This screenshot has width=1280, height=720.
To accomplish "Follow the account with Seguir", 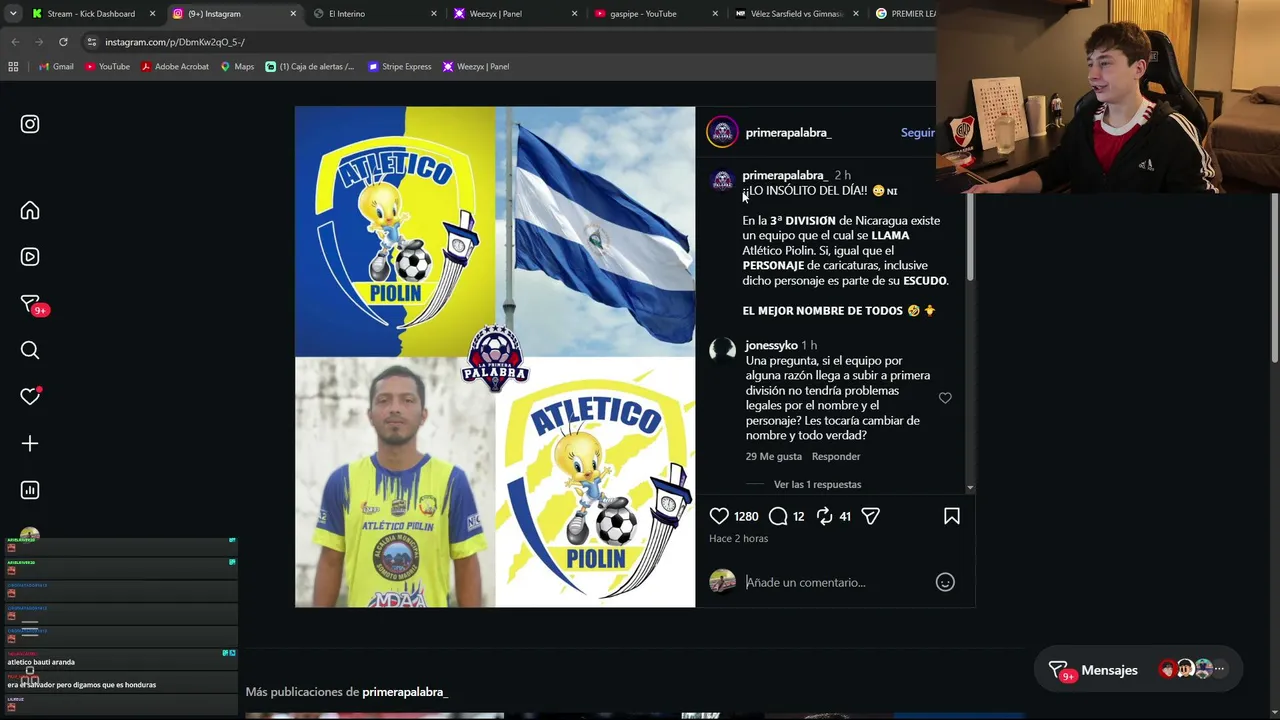I will pos(917,132).
